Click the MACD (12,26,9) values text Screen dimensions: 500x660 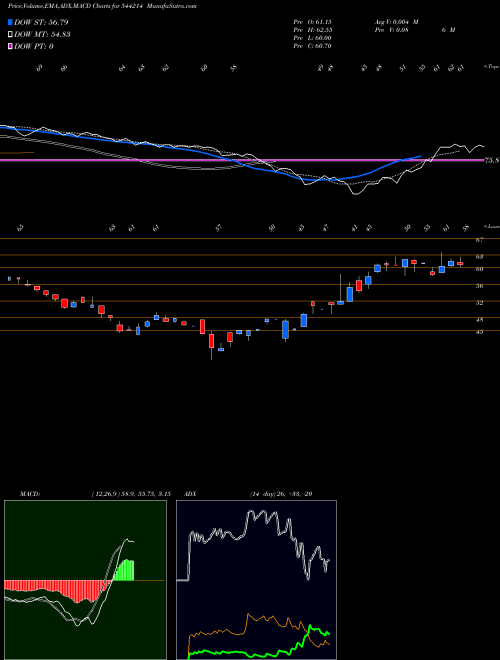pyautogui.click(x=130, y=494)
